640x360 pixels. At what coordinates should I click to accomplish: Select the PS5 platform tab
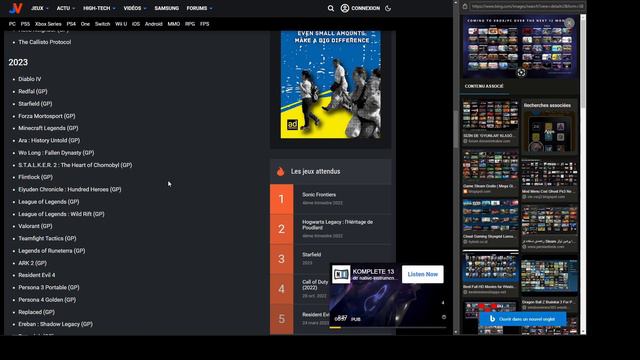(25, 24)
